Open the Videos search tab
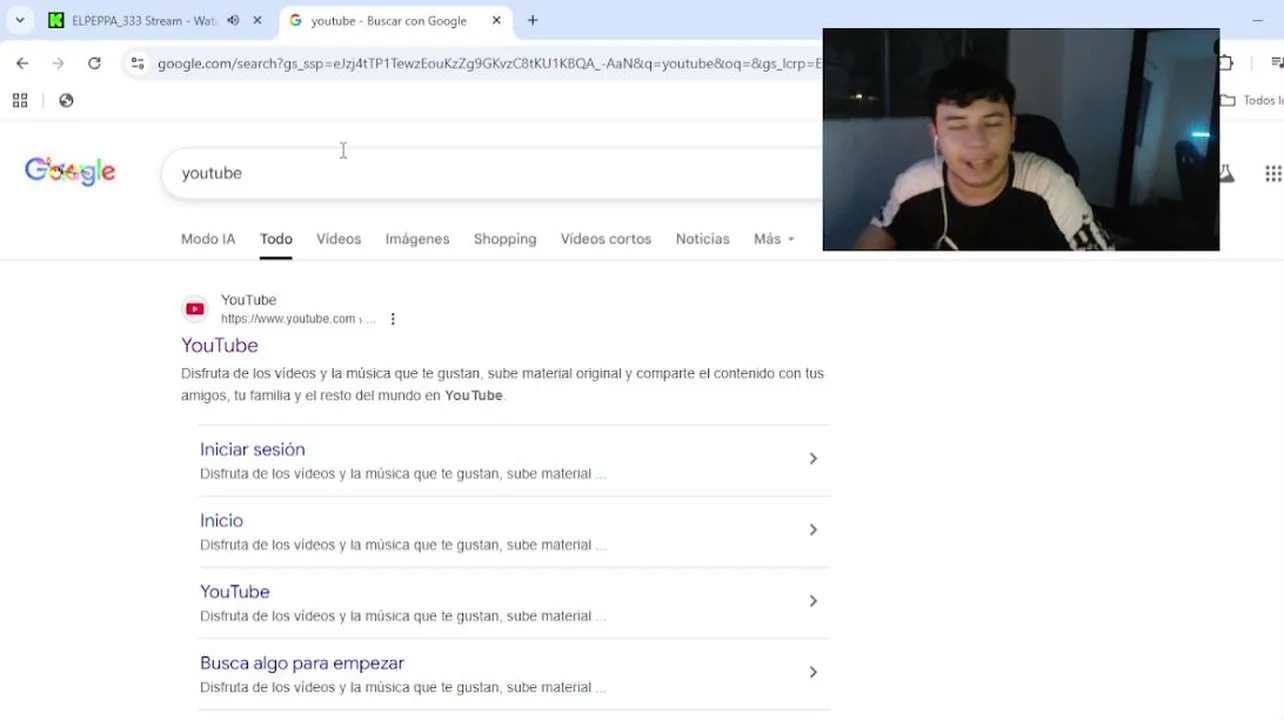The width and height of the screenshot is (1284, 720). [x=339, y=239]
